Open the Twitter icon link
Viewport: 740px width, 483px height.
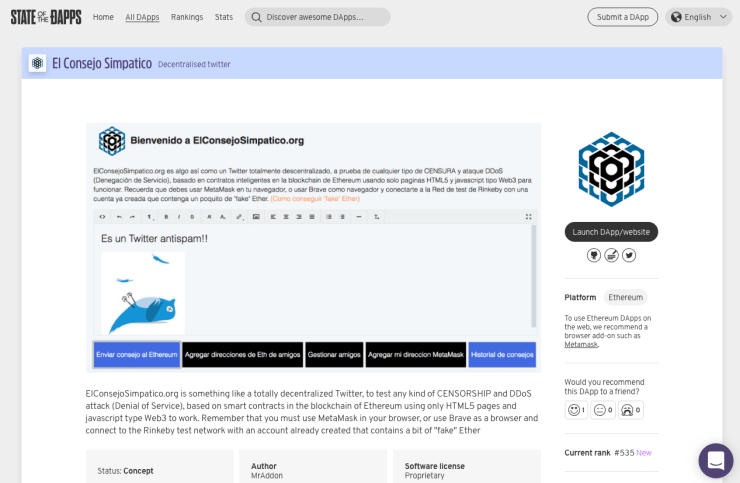[x=629, y=255]
